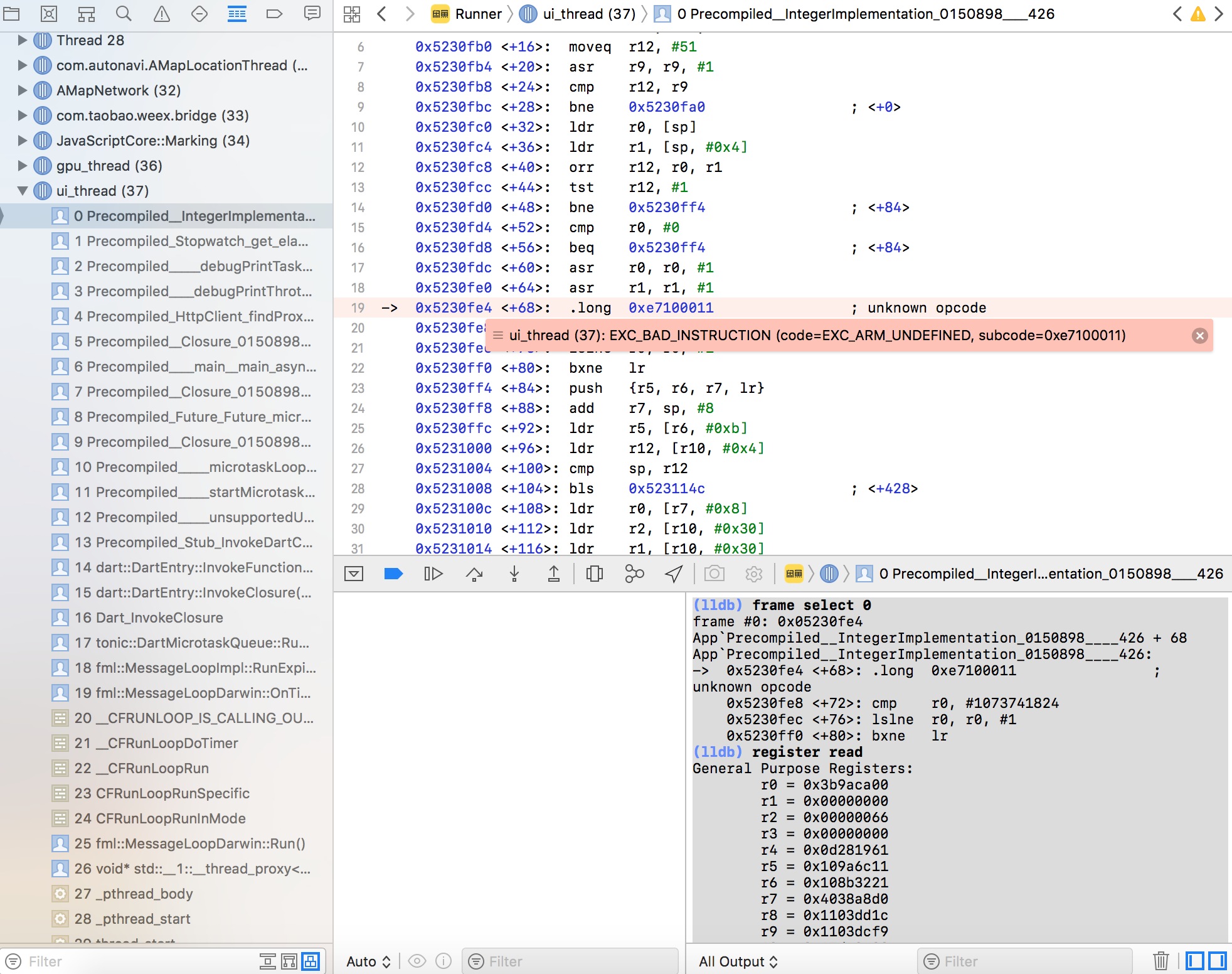
Task: Click the Debug View Hierarchy icon
Action: [x=594, y=573]
